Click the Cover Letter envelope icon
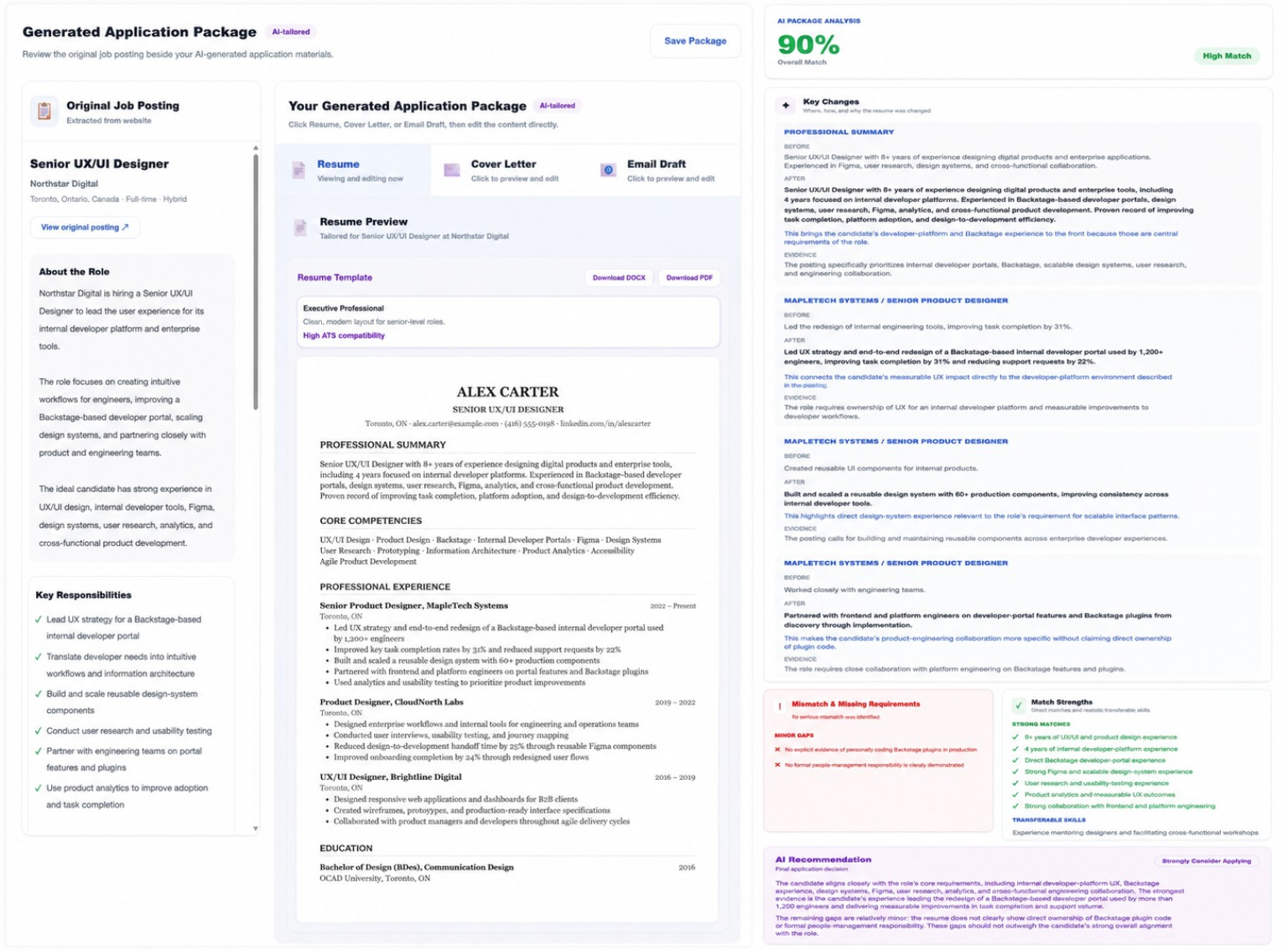1288x950 pixels. (452, 170)
